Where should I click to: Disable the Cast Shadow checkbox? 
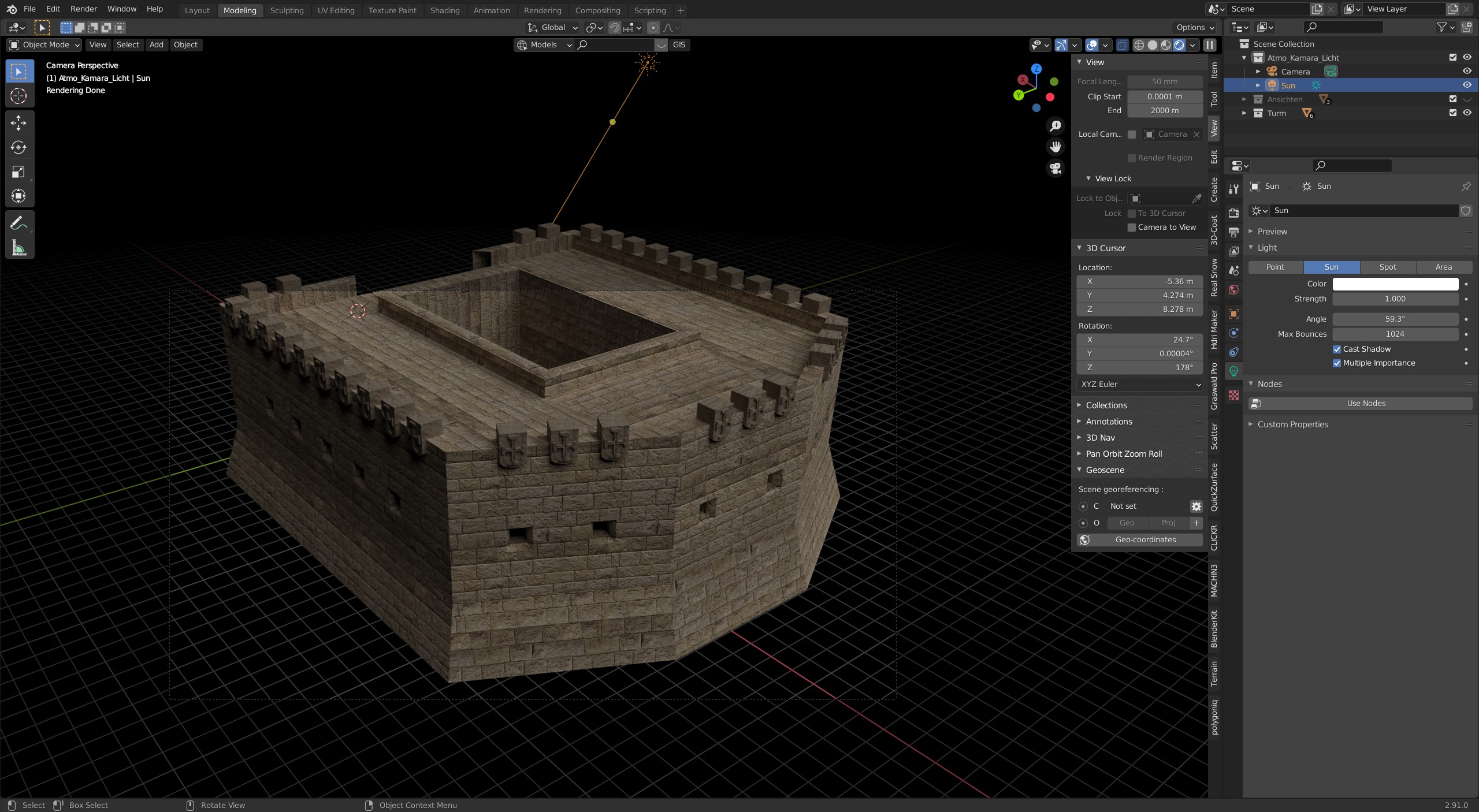(1337, 349)
